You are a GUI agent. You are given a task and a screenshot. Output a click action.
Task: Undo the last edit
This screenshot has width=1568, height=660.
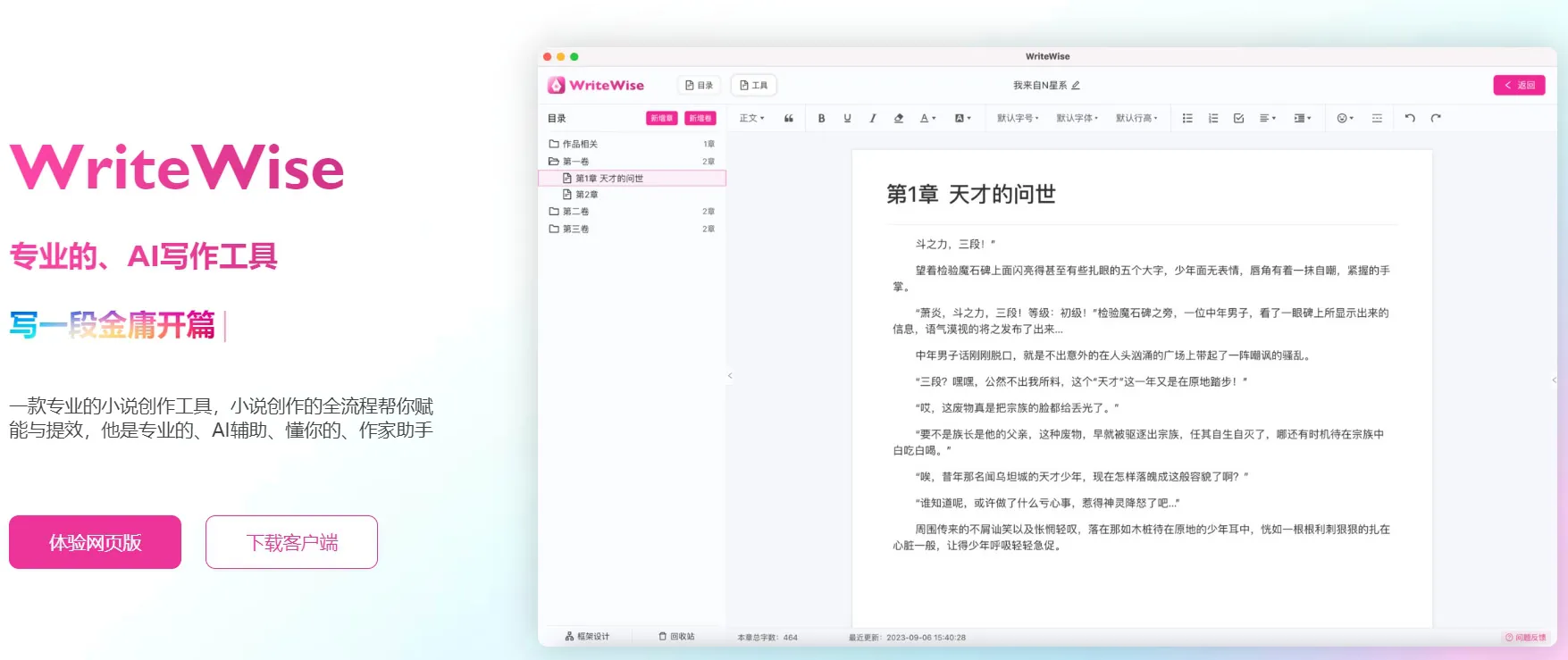click(1410, 118)
